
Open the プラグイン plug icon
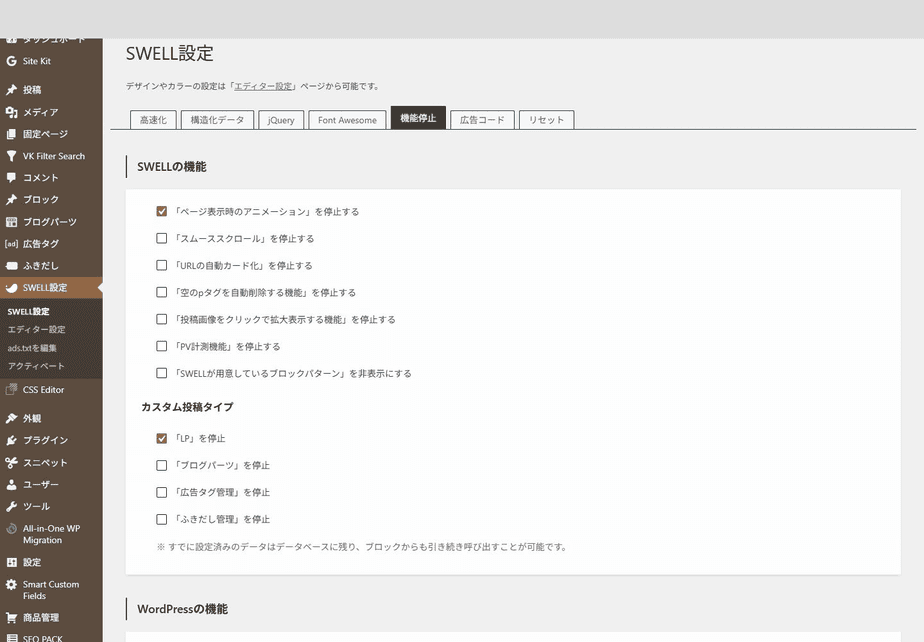click(11, 440)
